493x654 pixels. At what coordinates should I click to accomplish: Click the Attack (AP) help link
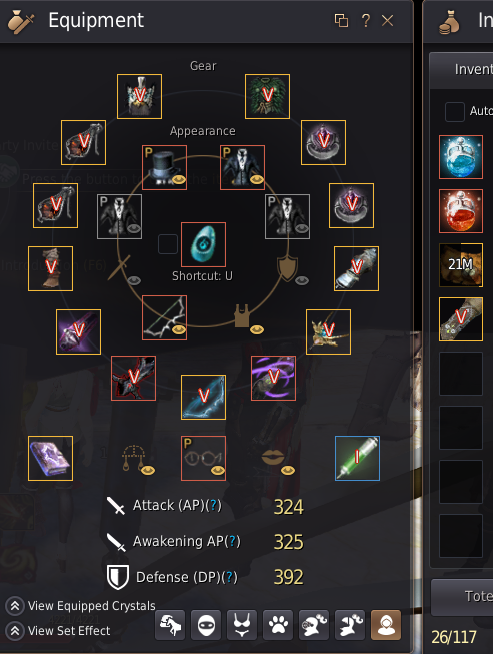[214, 505]
